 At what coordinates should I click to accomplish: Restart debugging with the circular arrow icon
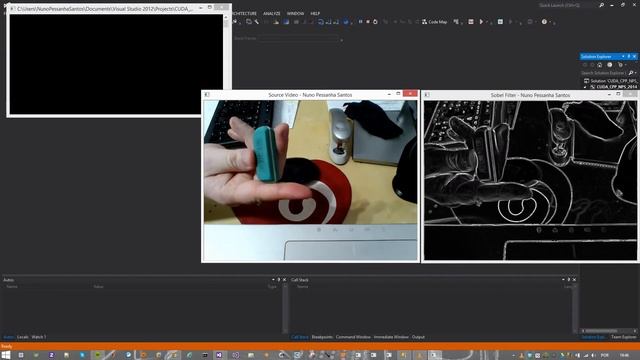coord(375,22)
